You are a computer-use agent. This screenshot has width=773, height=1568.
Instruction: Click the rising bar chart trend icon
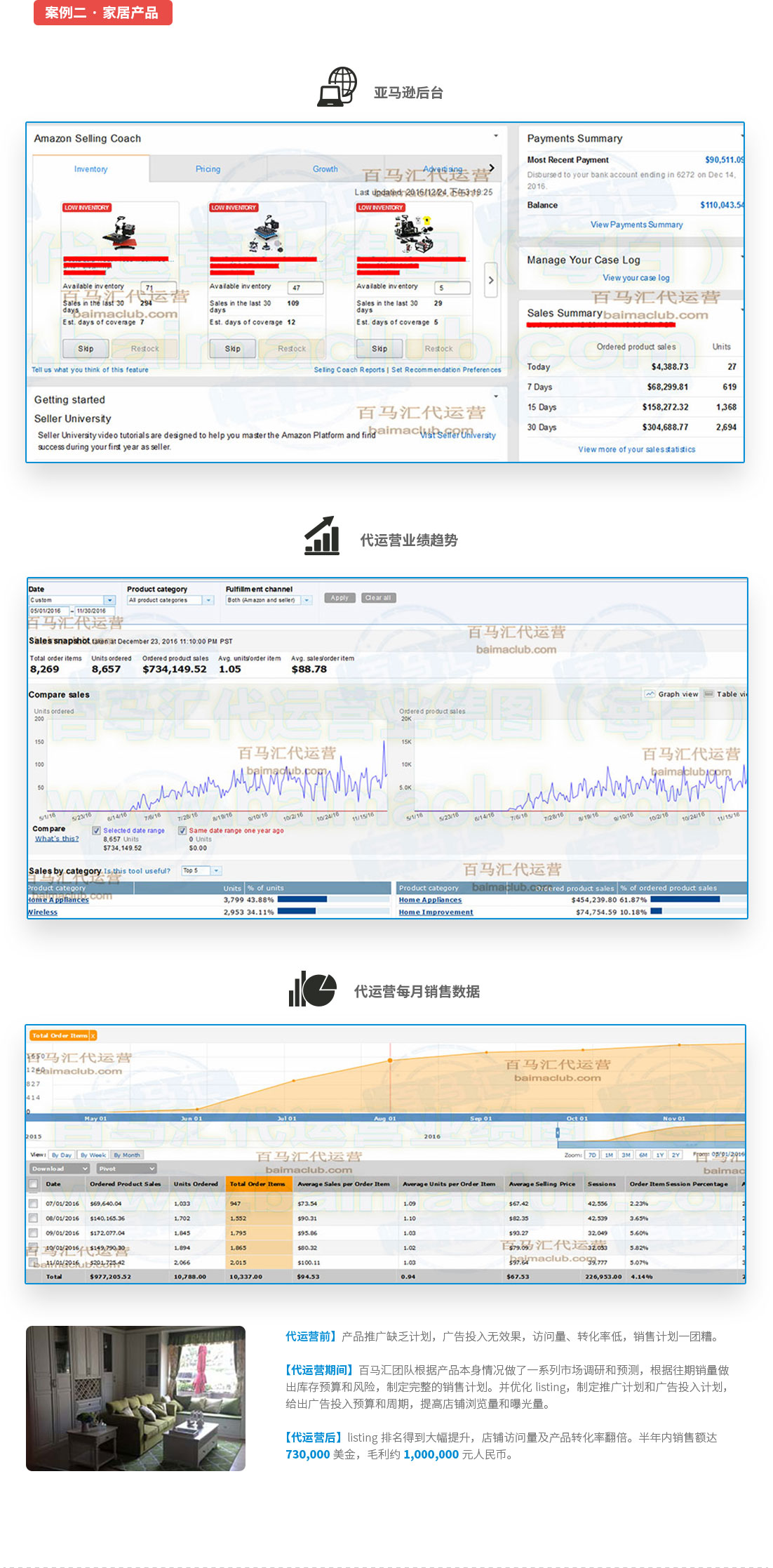coord(322,536)
